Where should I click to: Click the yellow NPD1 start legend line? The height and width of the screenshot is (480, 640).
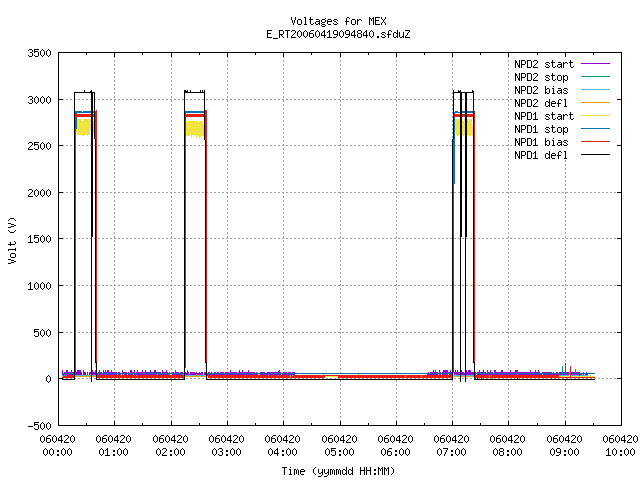[595, 116]
